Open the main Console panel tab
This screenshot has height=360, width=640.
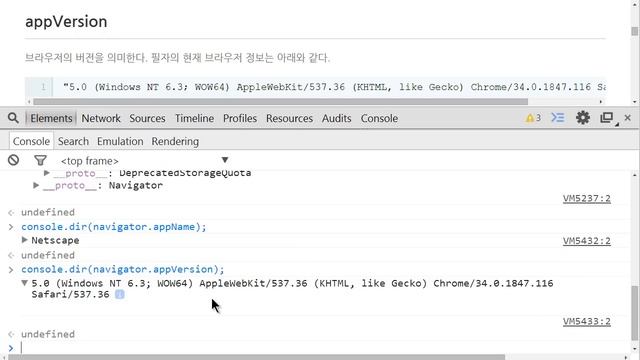click(379, 118)
